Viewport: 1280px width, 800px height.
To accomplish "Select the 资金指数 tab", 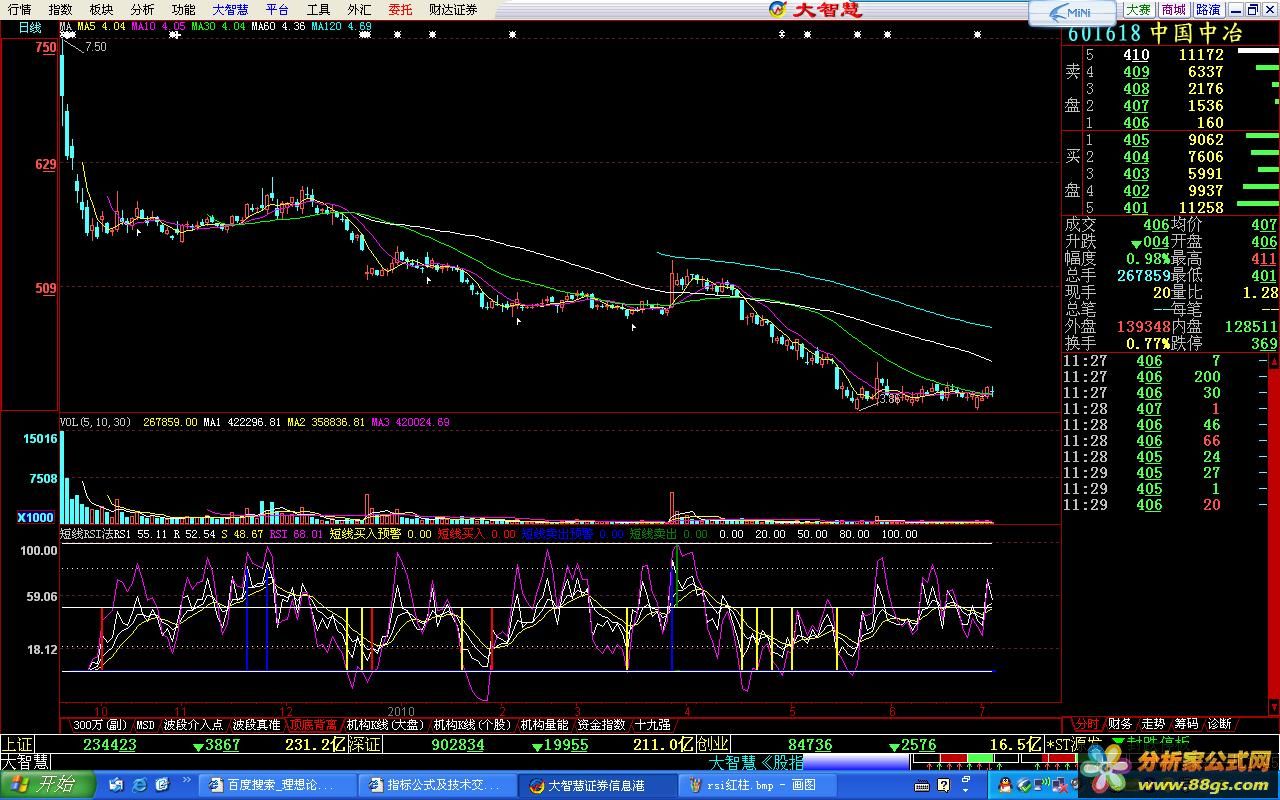I will tap(601, 724).
